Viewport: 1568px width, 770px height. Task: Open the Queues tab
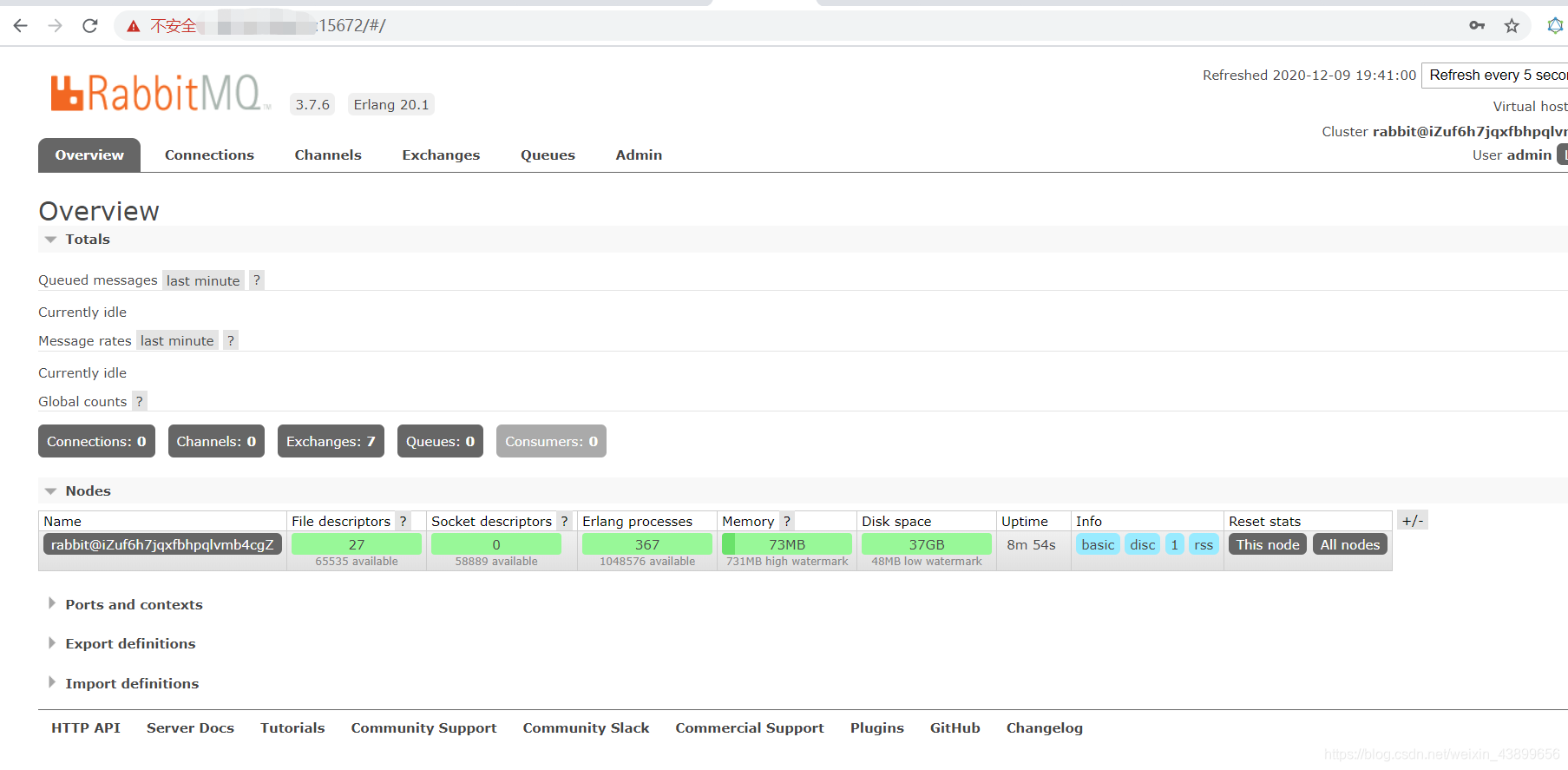(548, 155)
